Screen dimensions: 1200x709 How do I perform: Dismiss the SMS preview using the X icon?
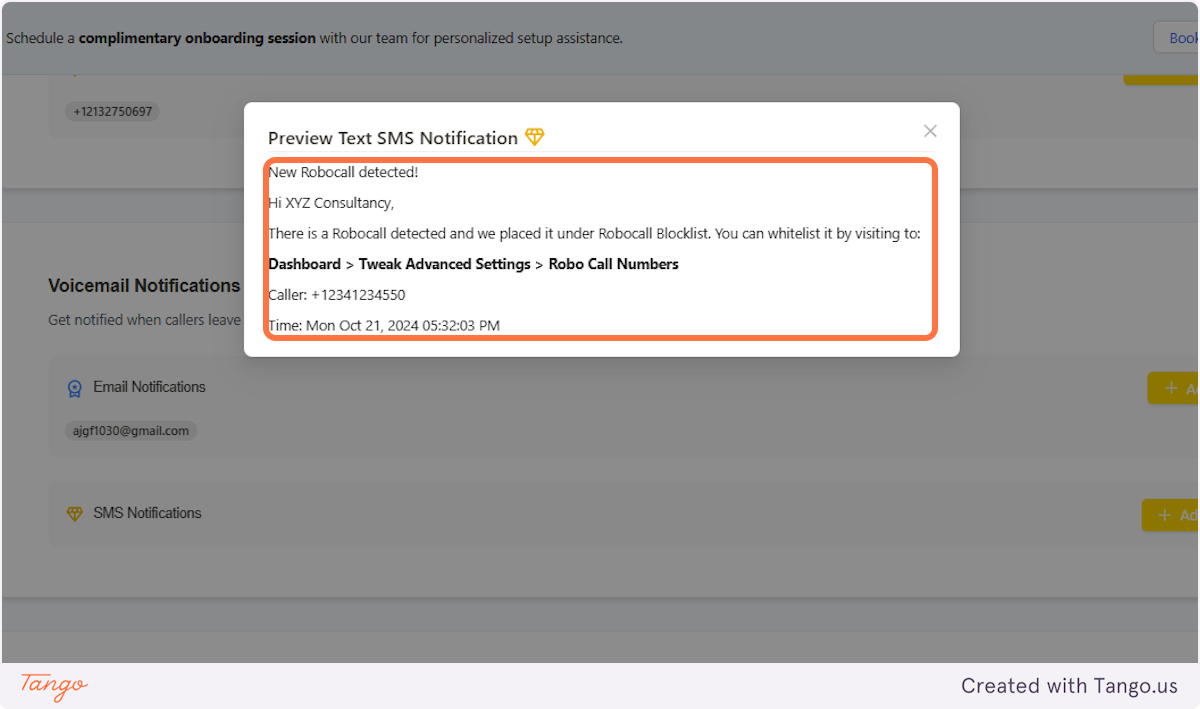coord(930,131)
